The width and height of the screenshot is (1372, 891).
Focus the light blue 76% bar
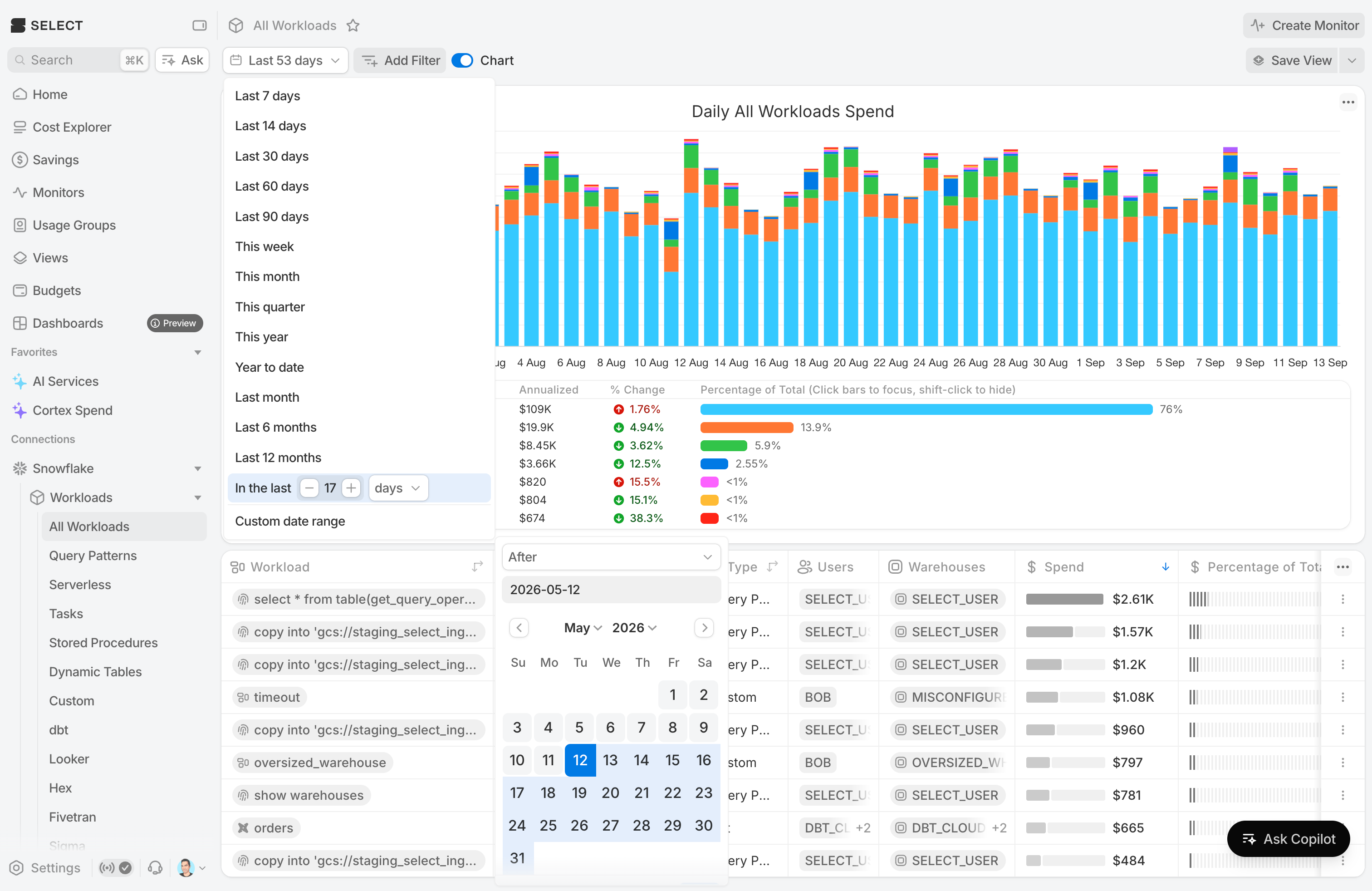(x=926, y=409)
